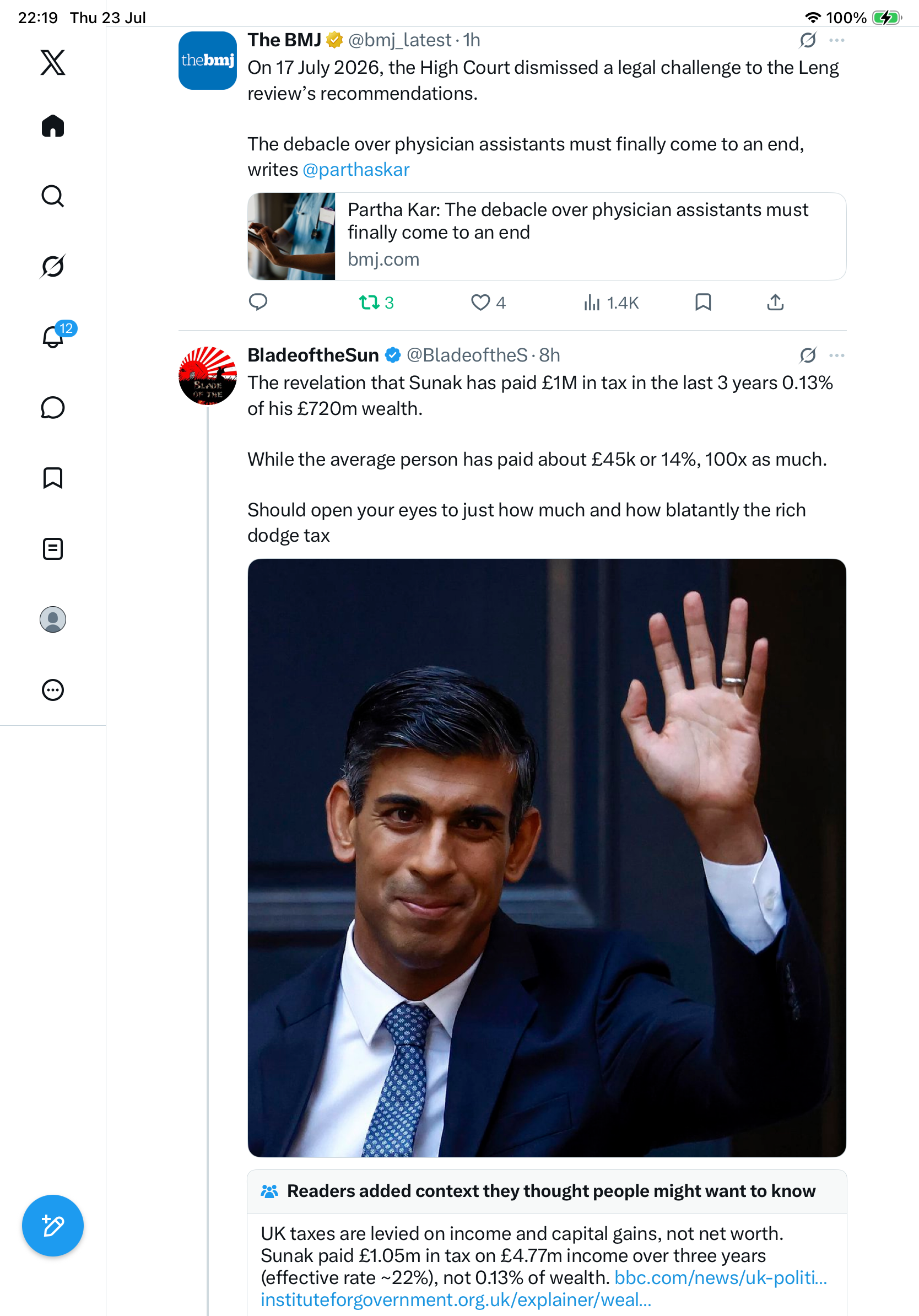This screenshot has width=919, height=1316.
Task: Open the instituteforgovernment.org.uk context link
Action: point(456,1299)
